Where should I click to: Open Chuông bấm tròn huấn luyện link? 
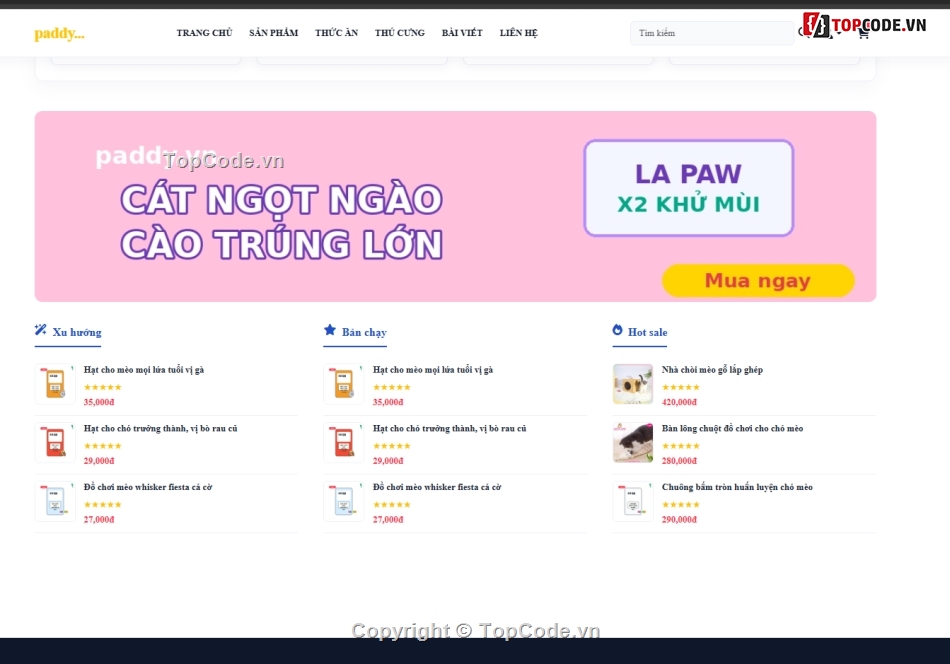pyautogui.click(x=737, y=487)
